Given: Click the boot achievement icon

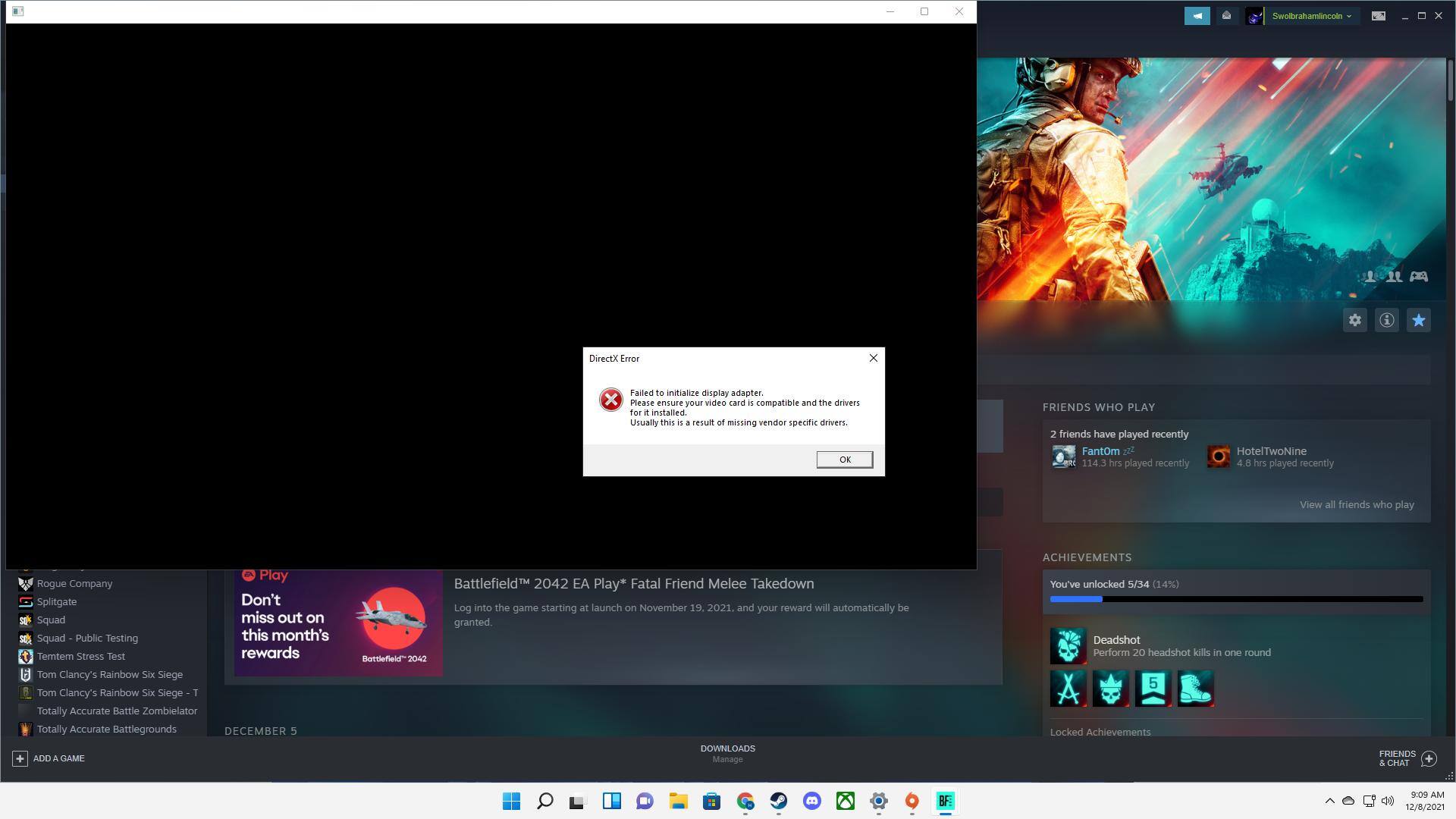Looking at the screenshot, I should (1195, 689).
